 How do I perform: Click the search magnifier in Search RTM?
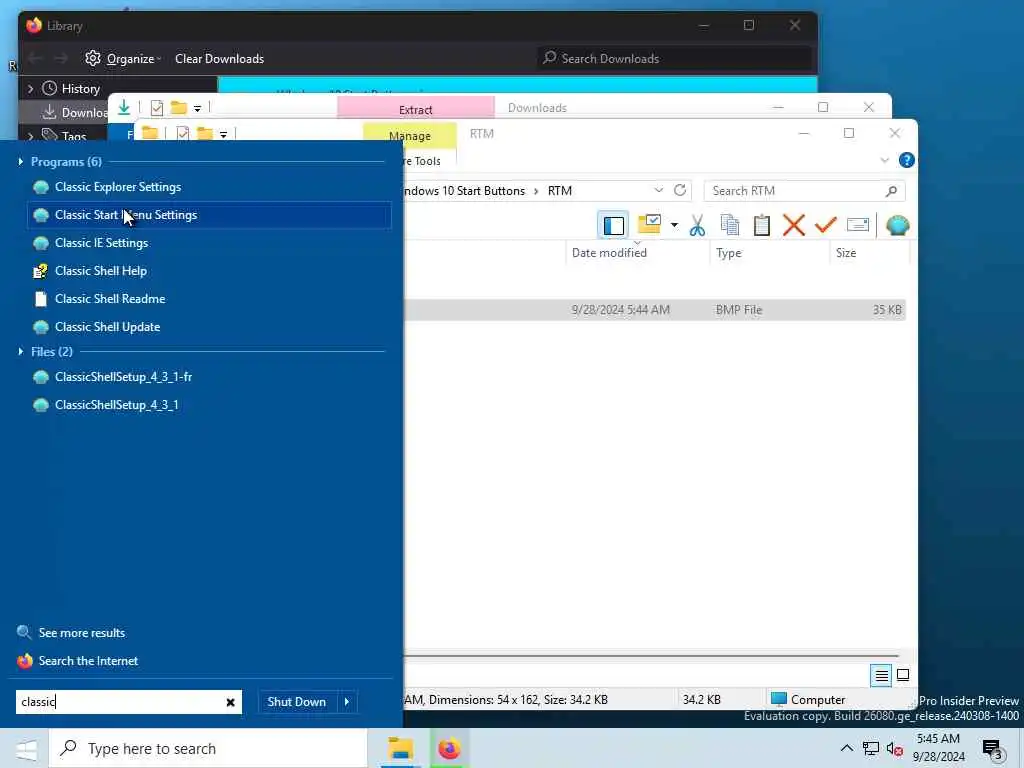tap(891, 191)
